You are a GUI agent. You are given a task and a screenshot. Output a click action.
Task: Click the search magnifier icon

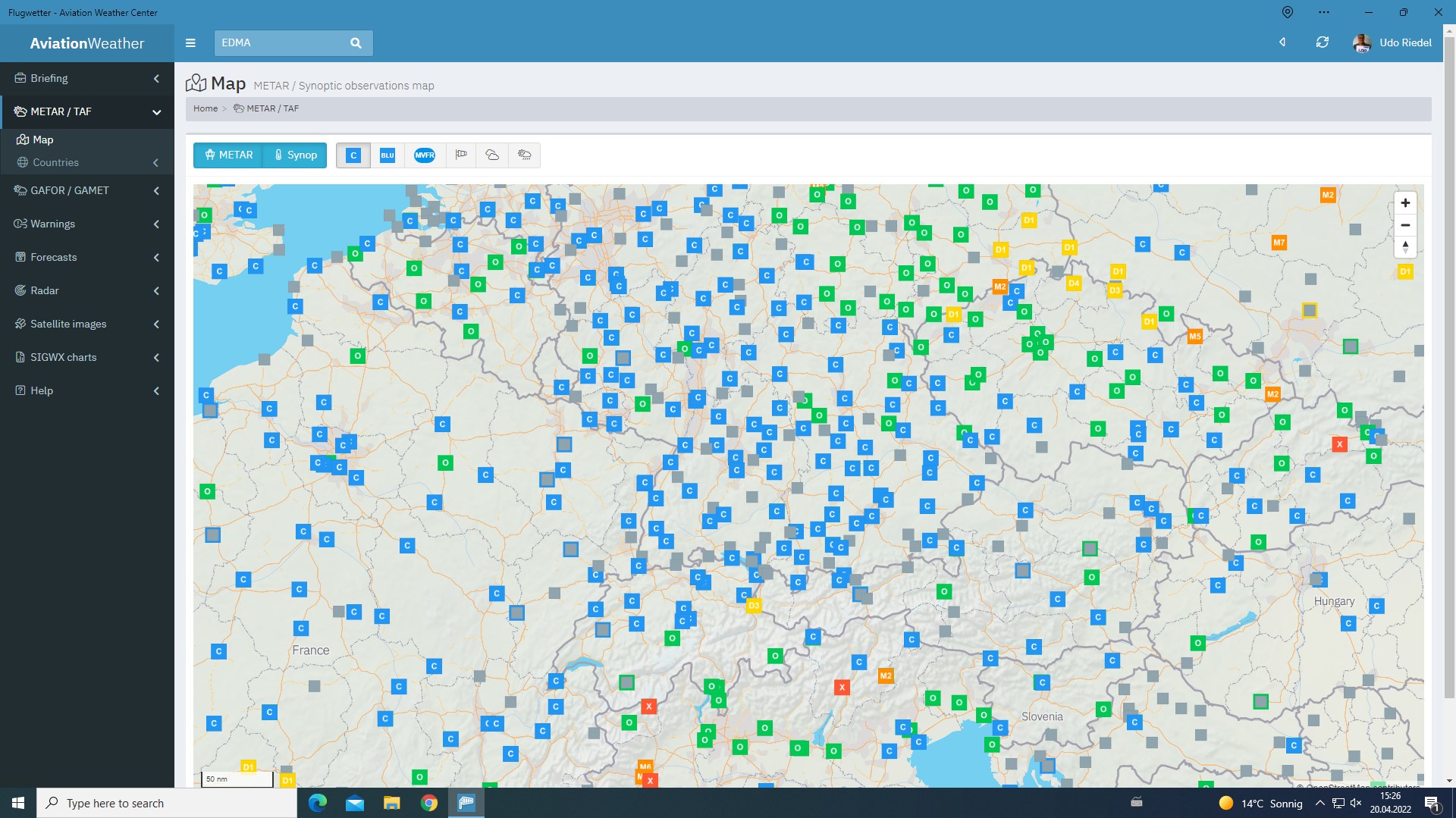point(356,43)
